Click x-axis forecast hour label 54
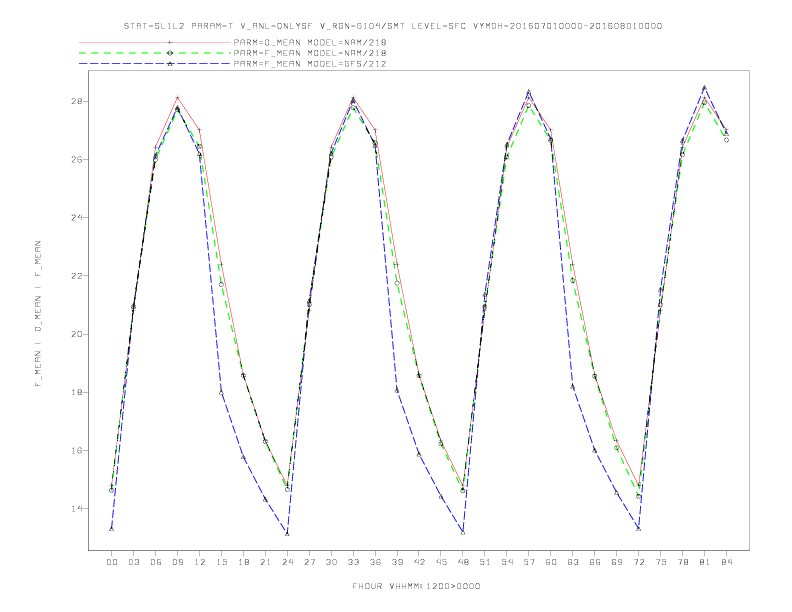792x612 pixels. pos(507,562)
